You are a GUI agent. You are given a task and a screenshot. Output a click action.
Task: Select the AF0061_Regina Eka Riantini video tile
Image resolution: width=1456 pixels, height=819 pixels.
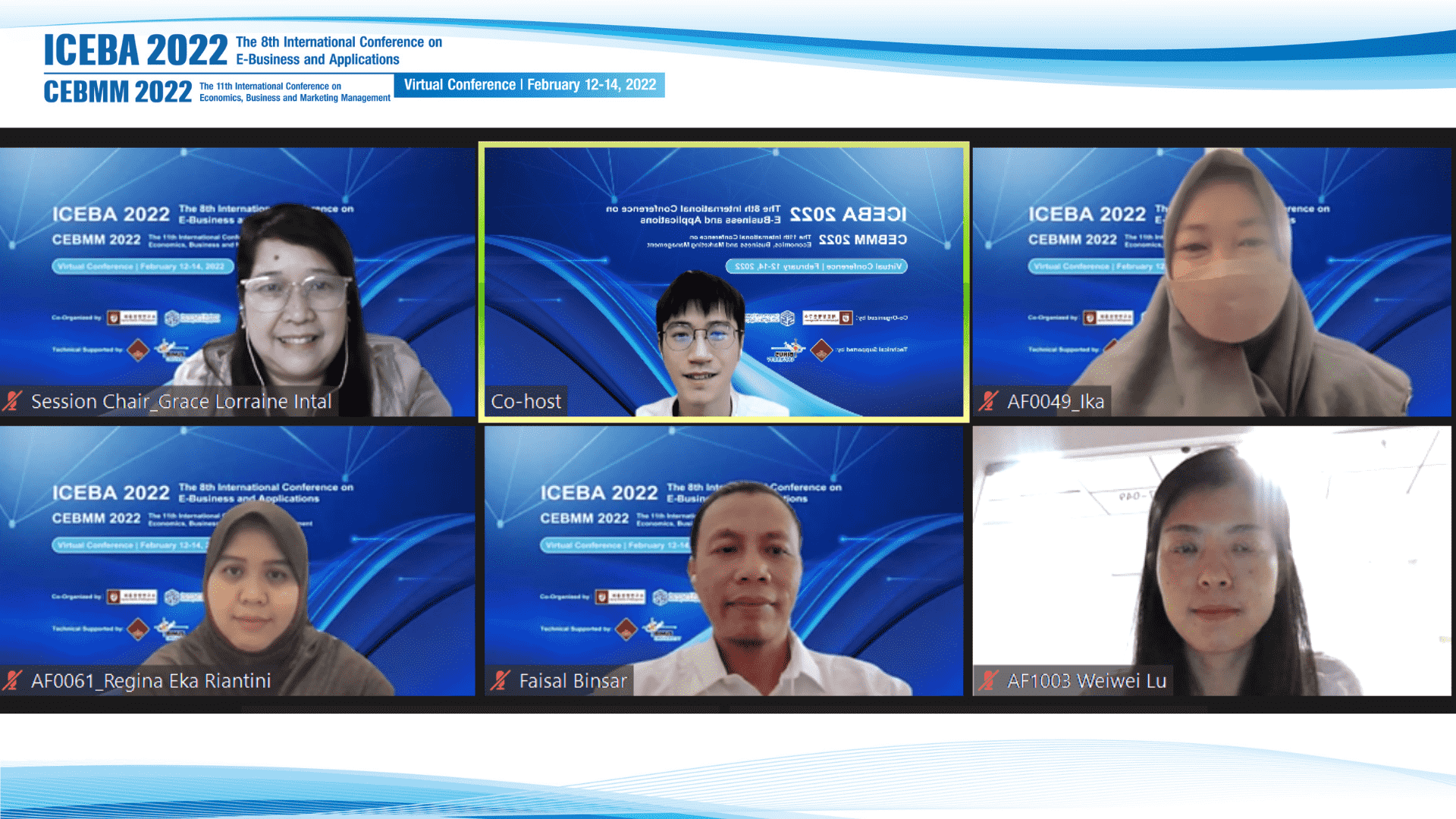click(x=237, y=560)
